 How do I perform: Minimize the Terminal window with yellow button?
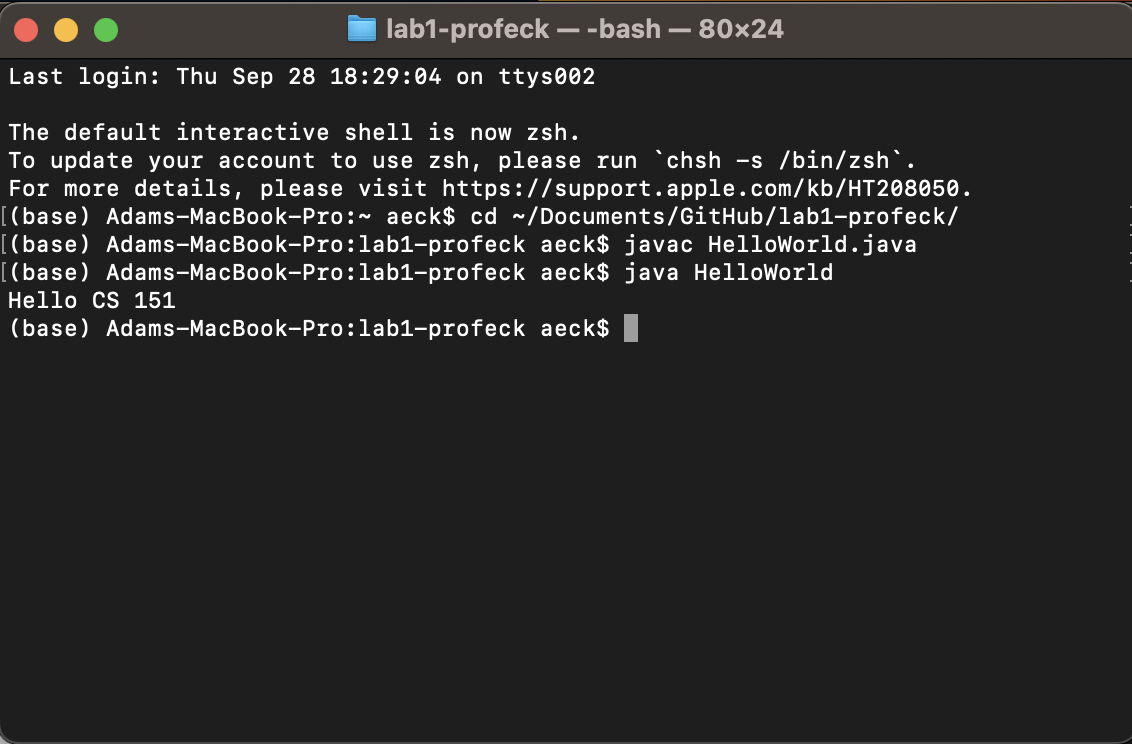(x=66, y=30)
